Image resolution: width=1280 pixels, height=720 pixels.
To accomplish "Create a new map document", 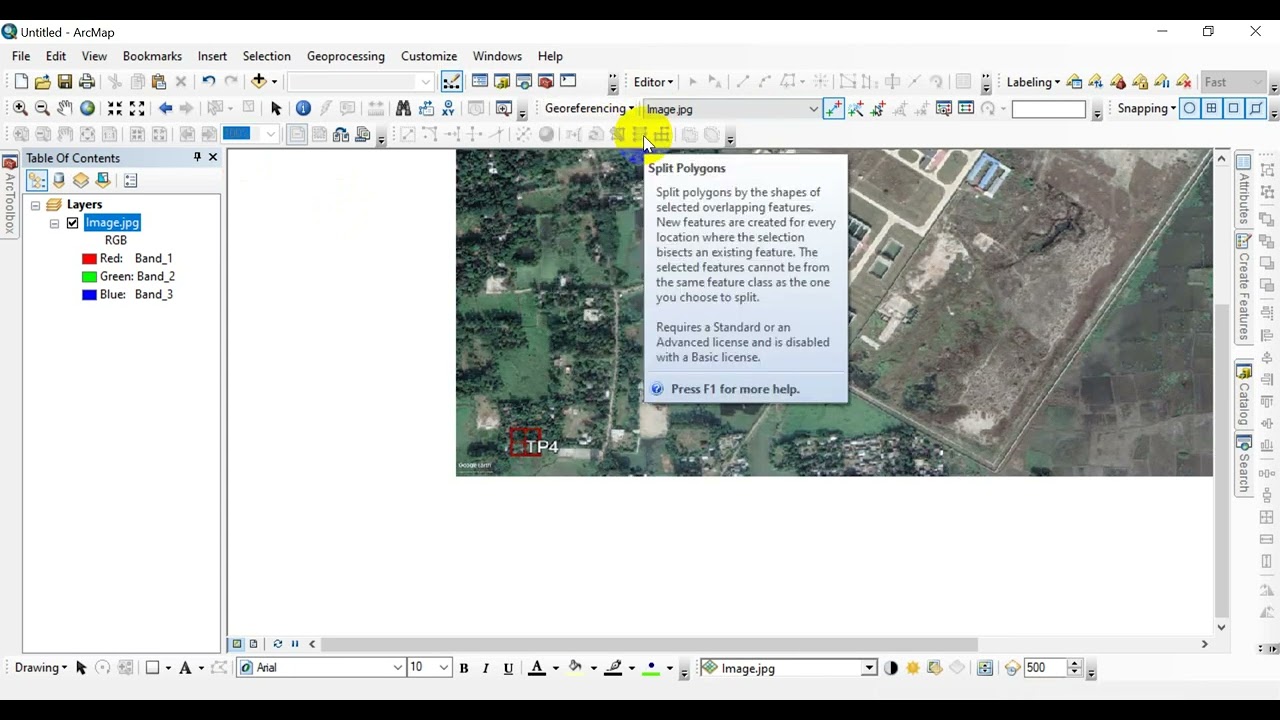I will click(x=21, y=82).
